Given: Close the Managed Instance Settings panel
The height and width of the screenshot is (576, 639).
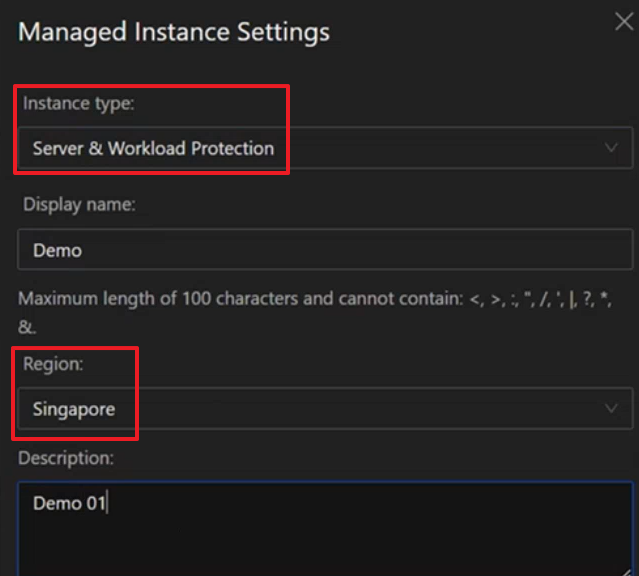Looking at the screenshot, I should pos(623,22).
